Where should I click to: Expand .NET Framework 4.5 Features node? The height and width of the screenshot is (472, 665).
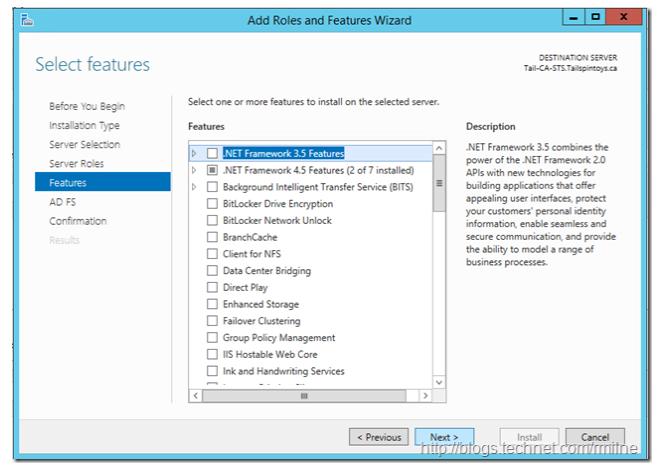click(194, 171)
